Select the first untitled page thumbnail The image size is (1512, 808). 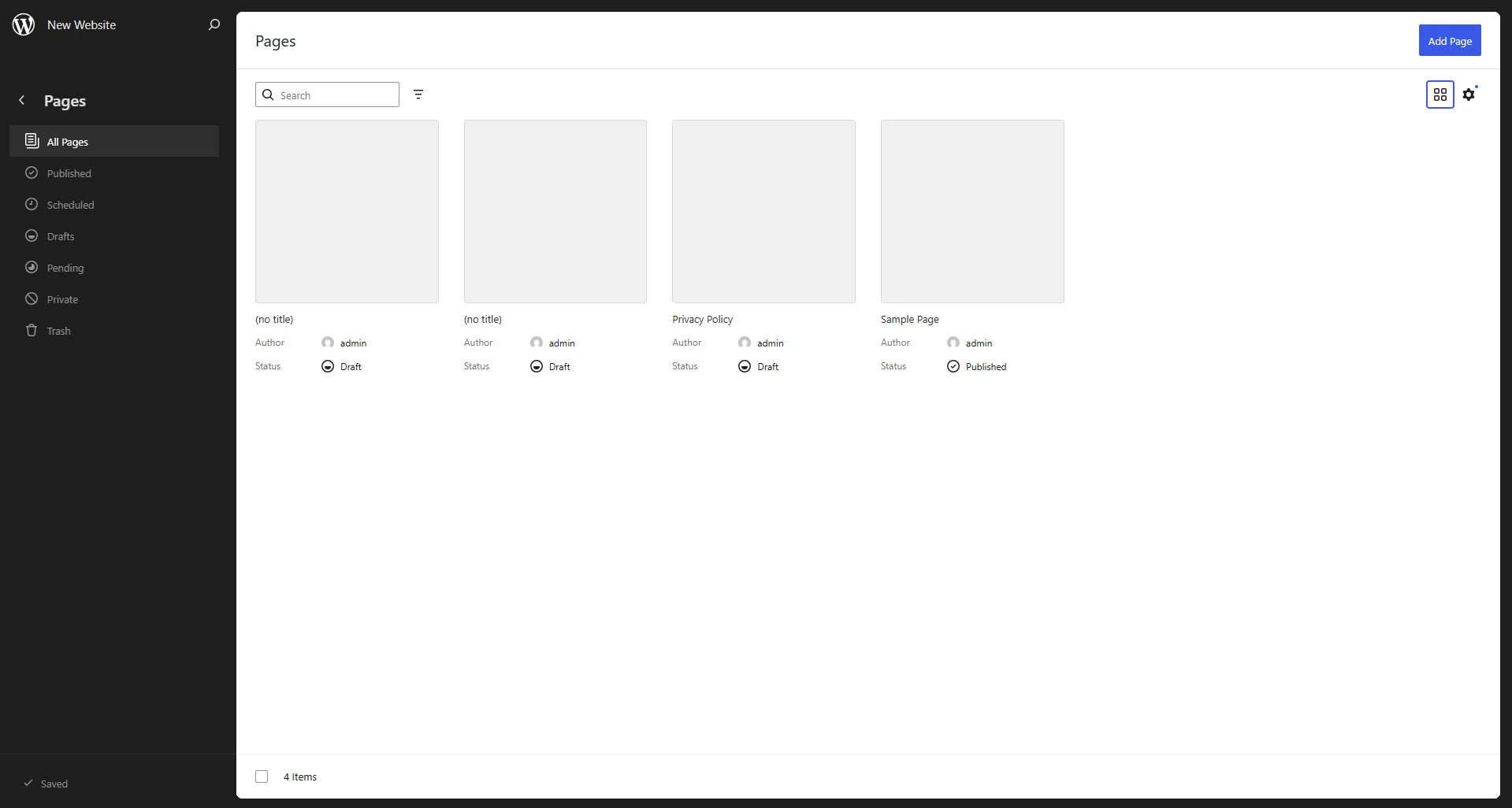347,211
